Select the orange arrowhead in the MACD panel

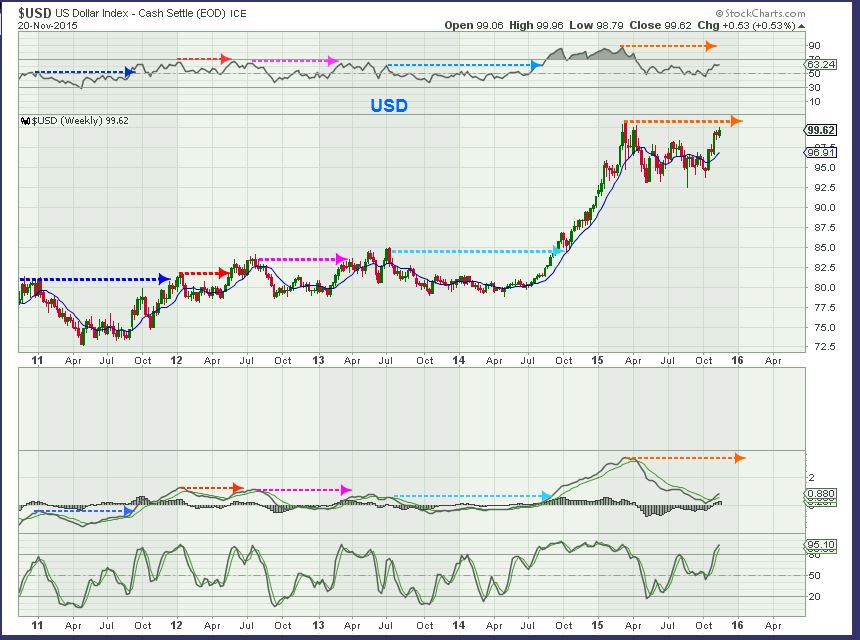[x=740, y=458]
